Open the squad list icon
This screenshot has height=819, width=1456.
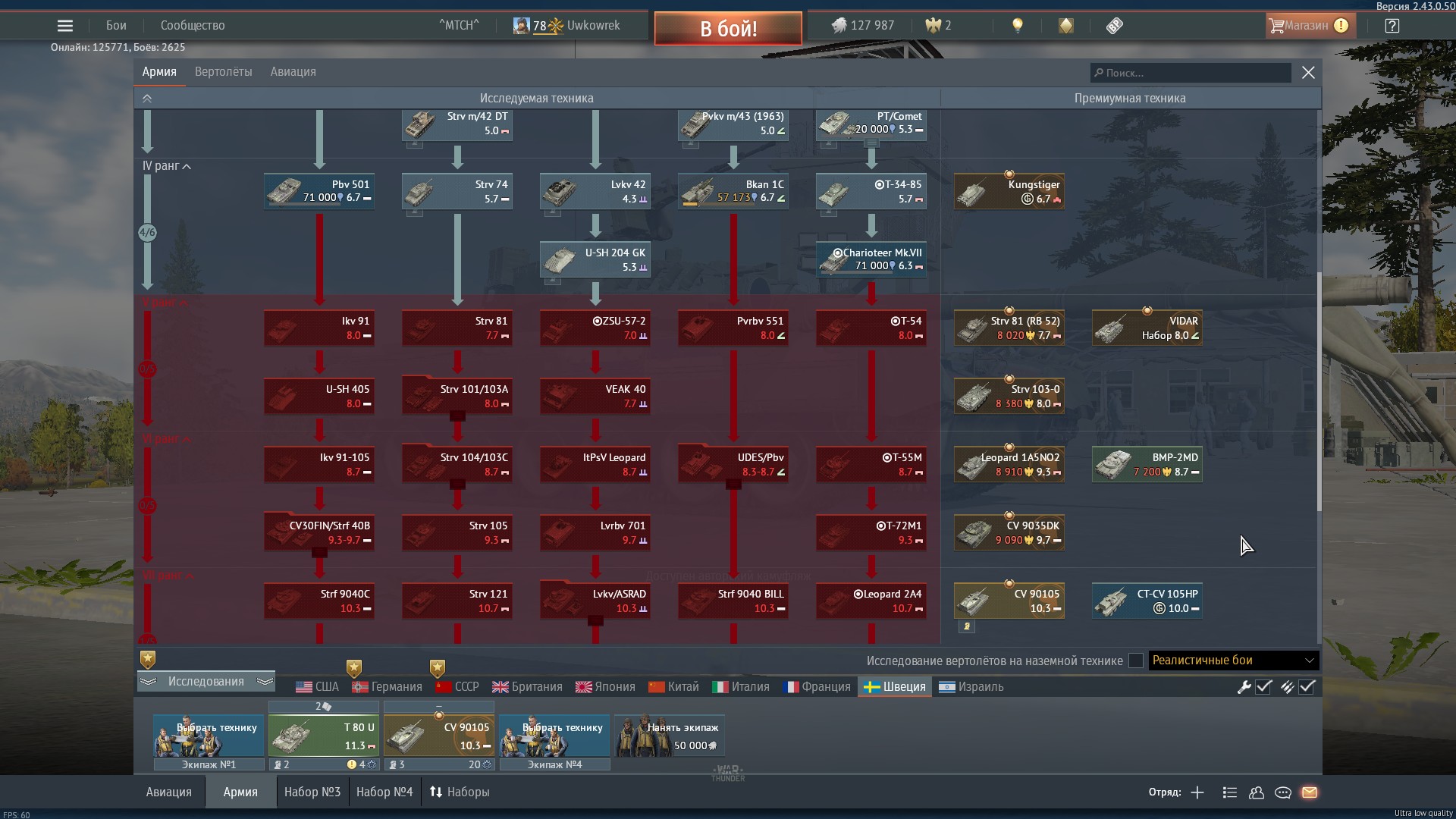(x=1230, y=792)
